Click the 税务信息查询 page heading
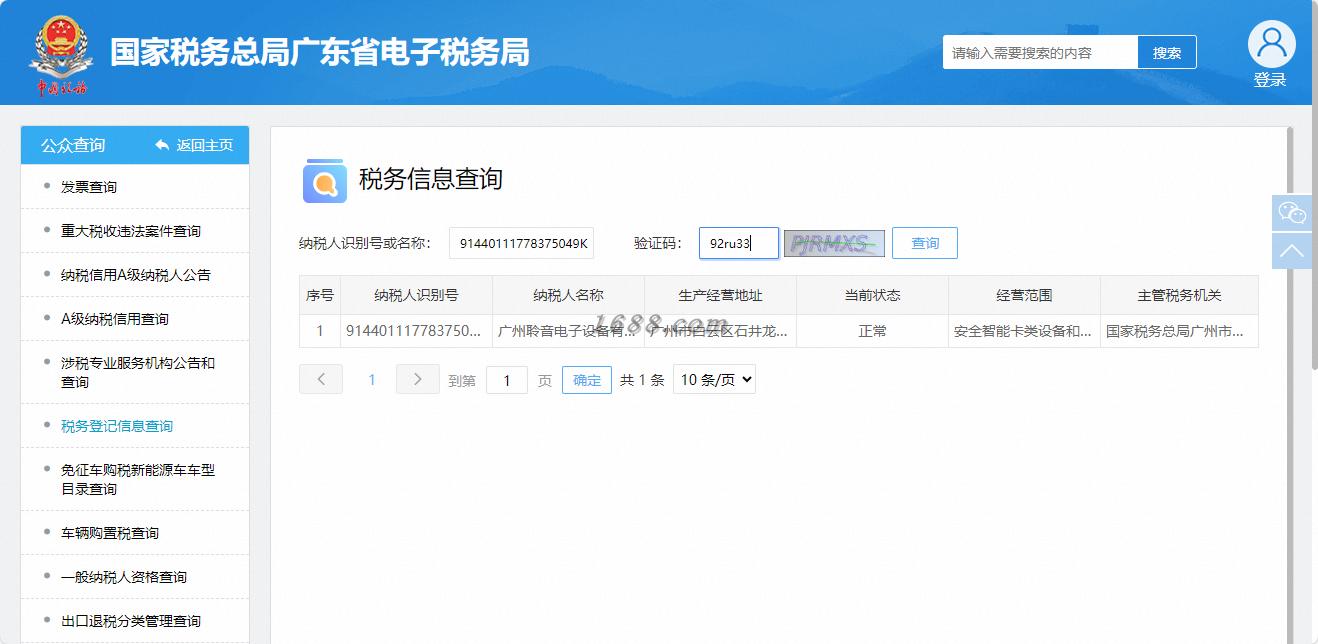The image size is (1318, 644). [x=431, y=180]
